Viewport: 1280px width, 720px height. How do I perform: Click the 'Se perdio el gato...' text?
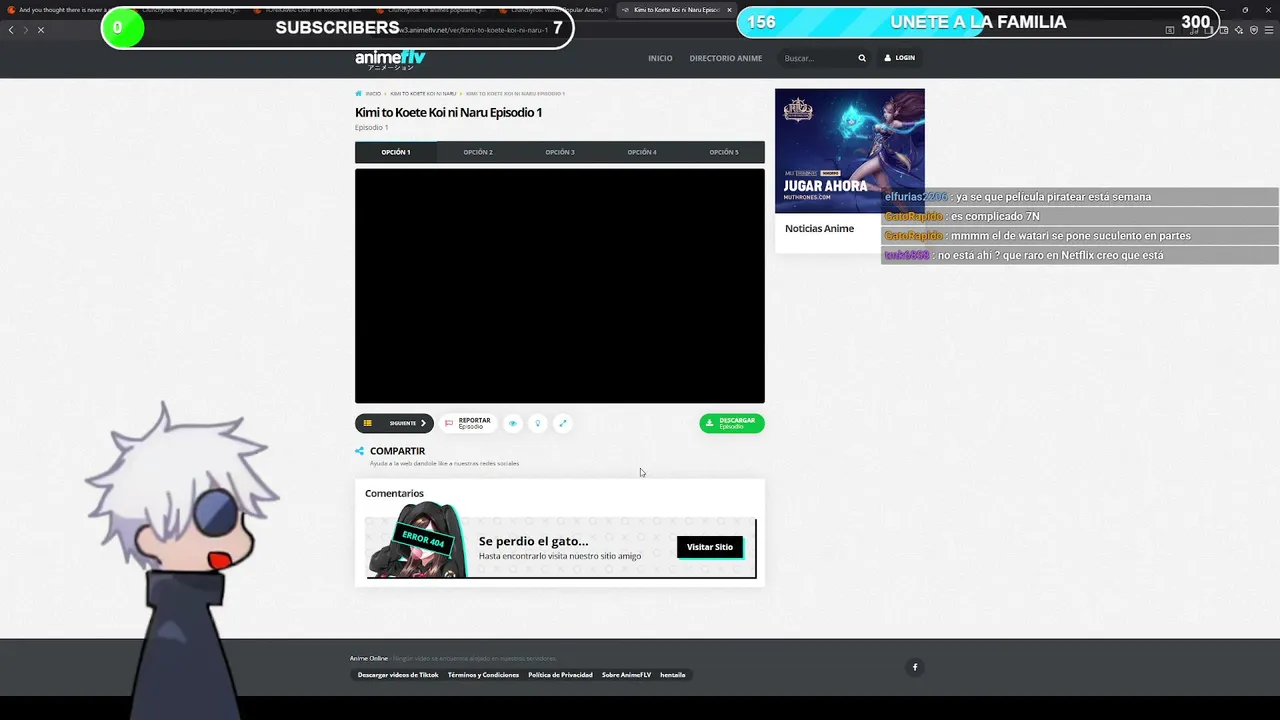(x=533, y=541)
